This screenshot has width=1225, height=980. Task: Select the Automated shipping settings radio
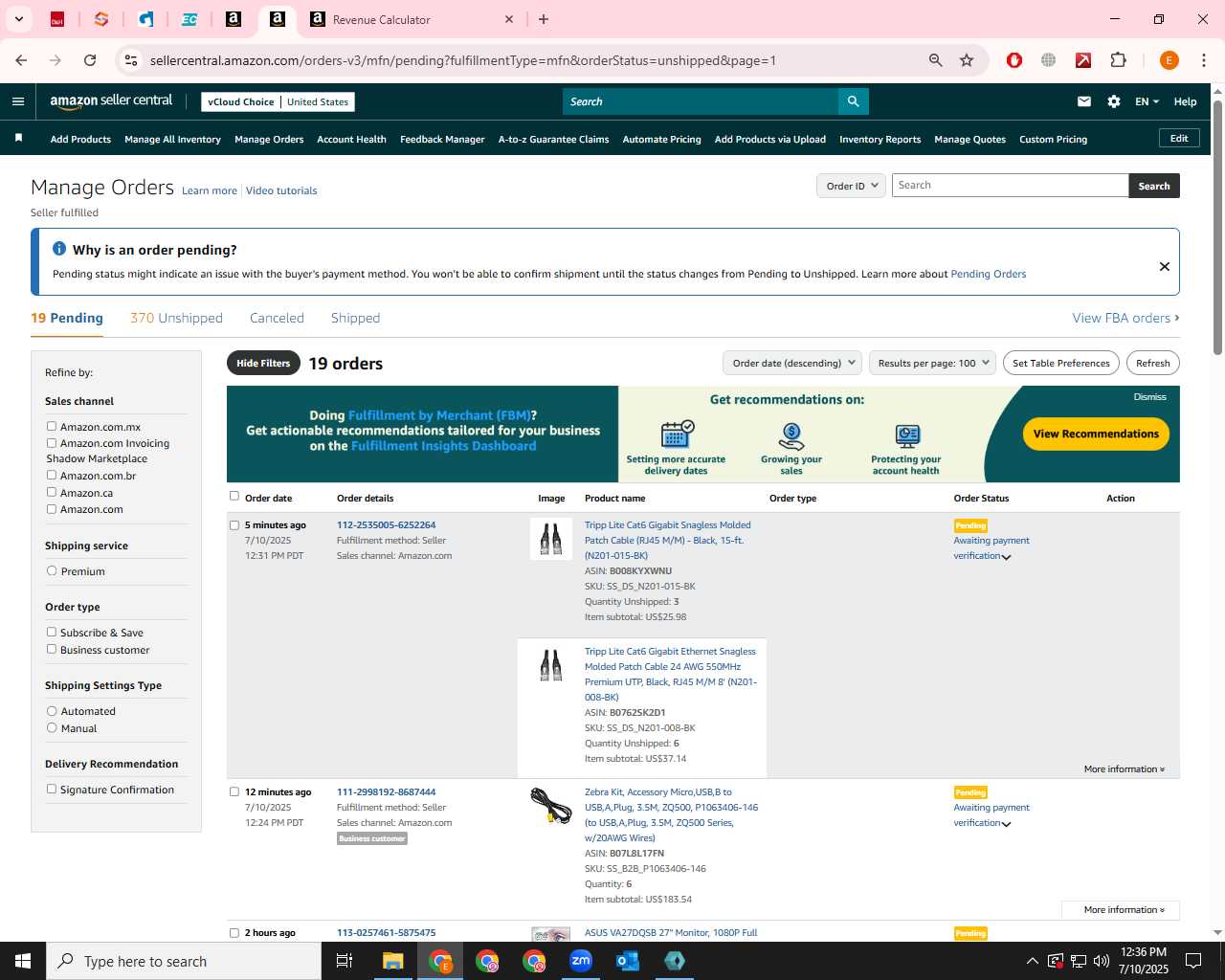[52, 710]
